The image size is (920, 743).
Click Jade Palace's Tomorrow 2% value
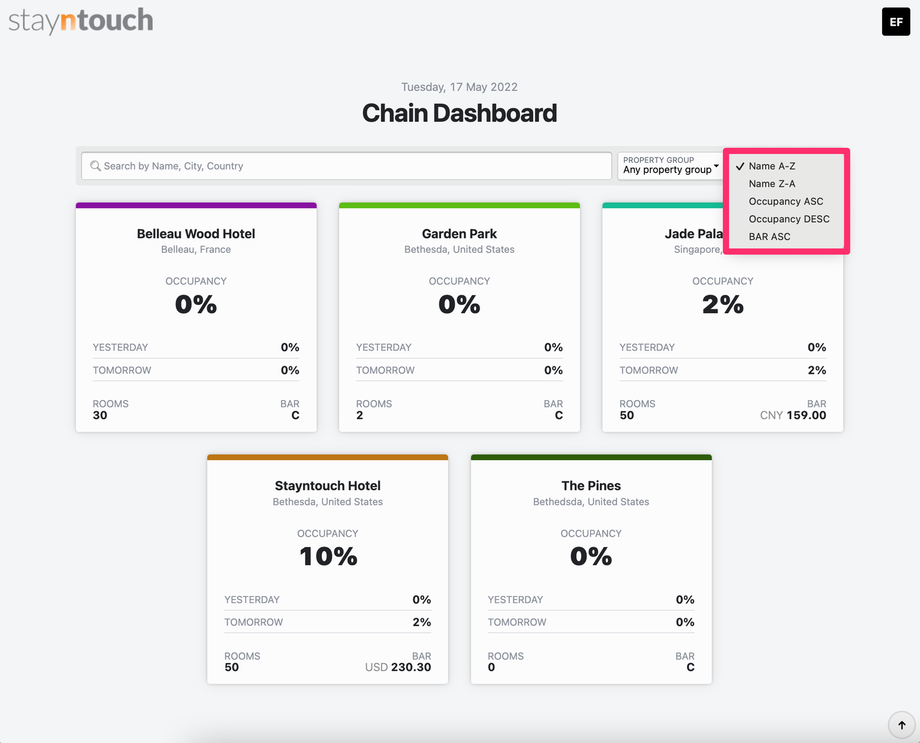click(817, 370)
